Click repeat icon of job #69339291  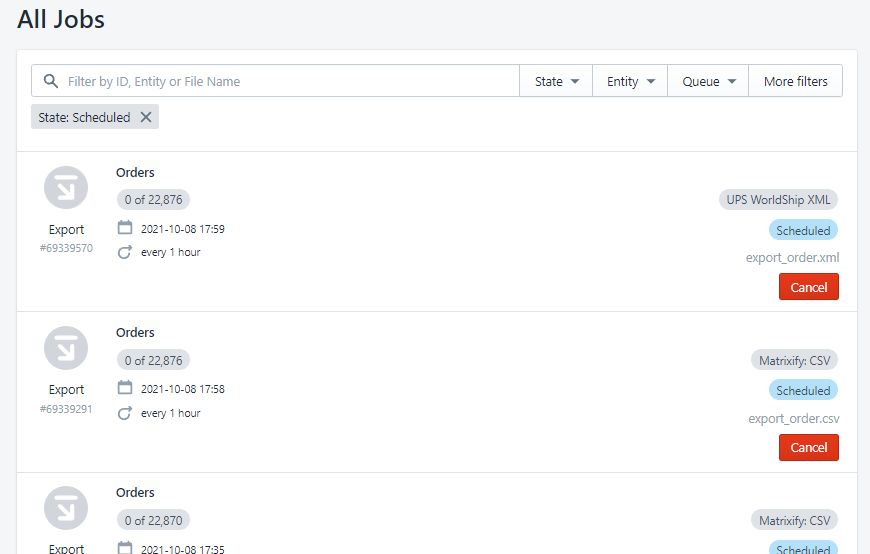point(125,413)
